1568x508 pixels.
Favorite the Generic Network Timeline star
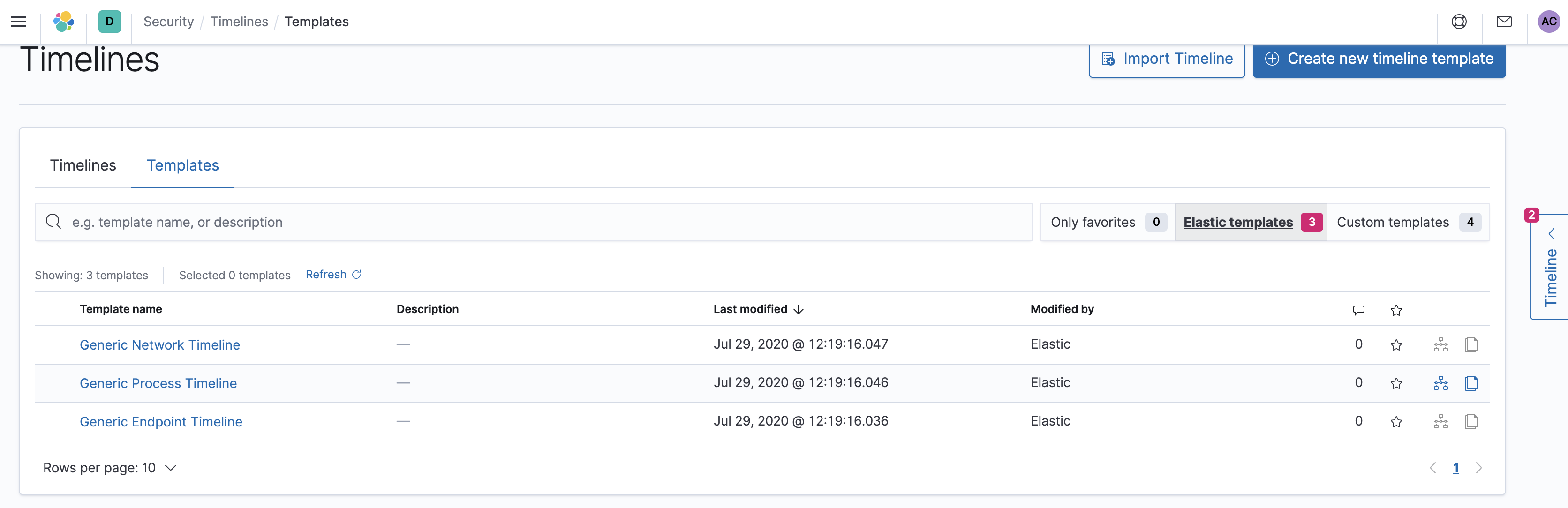1396,345
